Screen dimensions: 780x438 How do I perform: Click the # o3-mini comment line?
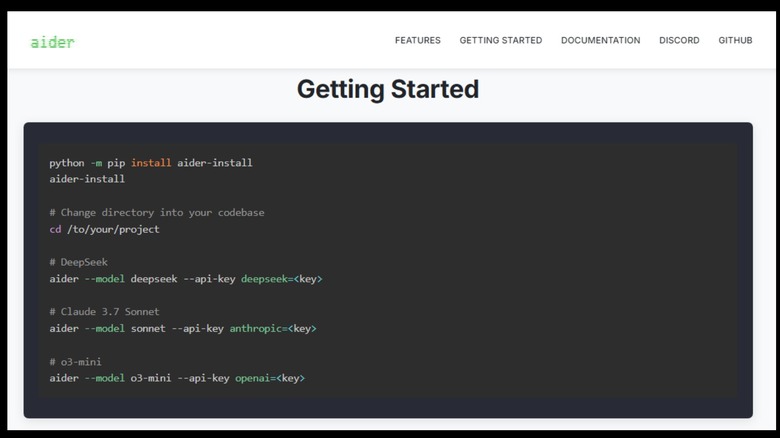(x=75, y=362)
